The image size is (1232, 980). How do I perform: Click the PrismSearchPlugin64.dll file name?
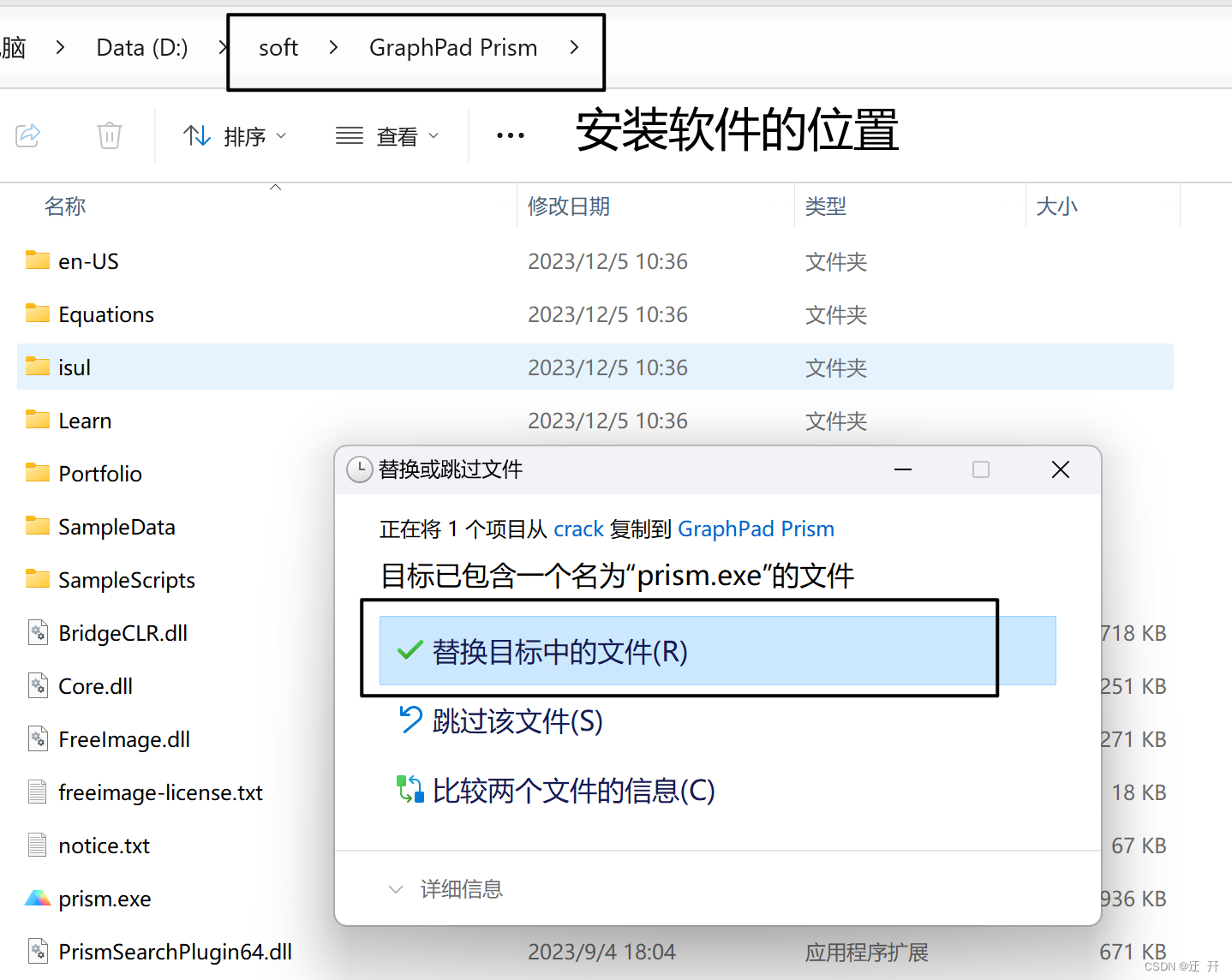tap(175, 952)
